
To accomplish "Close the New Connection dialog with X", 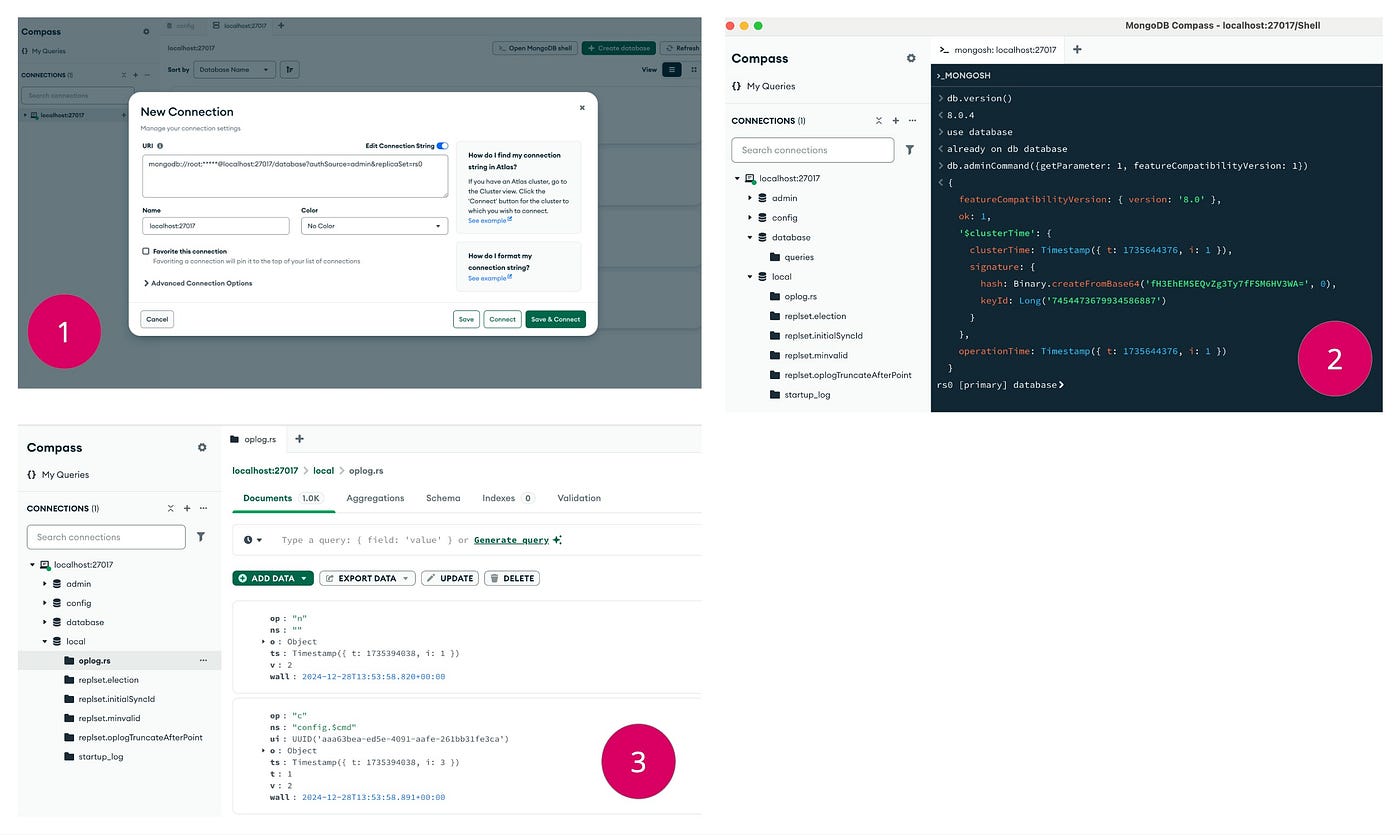I will pos(582,107).
